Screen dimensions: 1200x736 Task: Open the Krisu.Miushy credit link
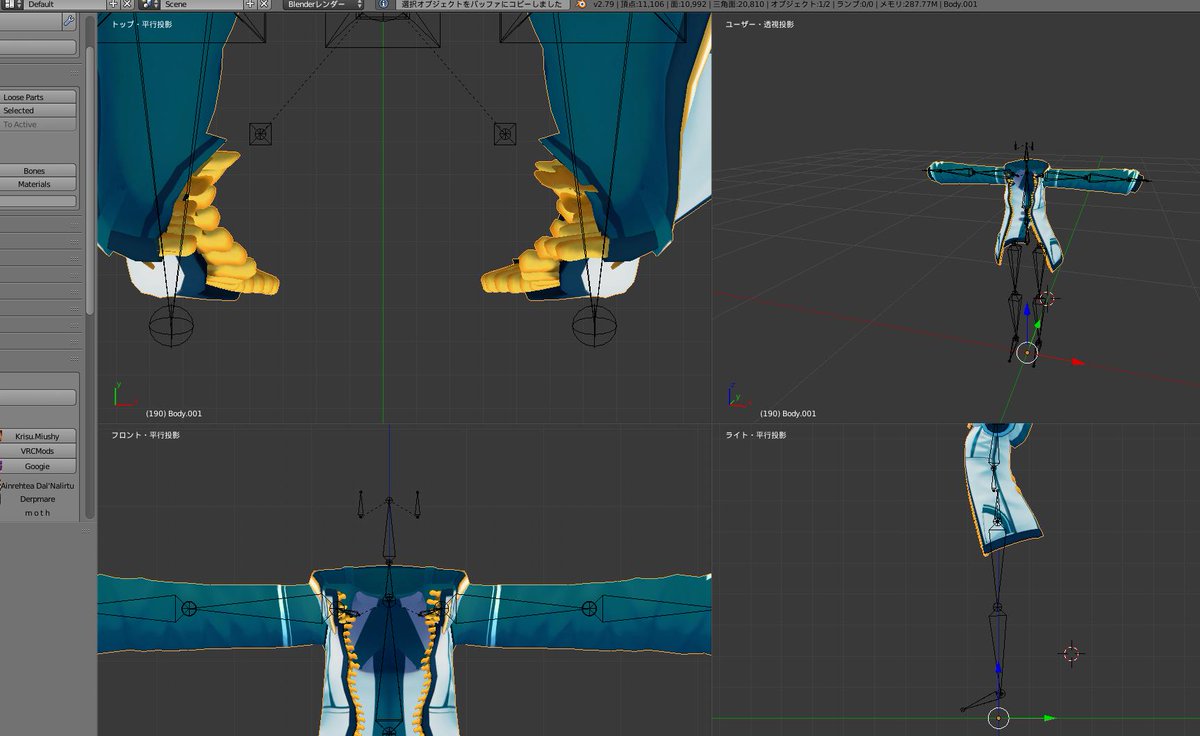tap(39, 437)
